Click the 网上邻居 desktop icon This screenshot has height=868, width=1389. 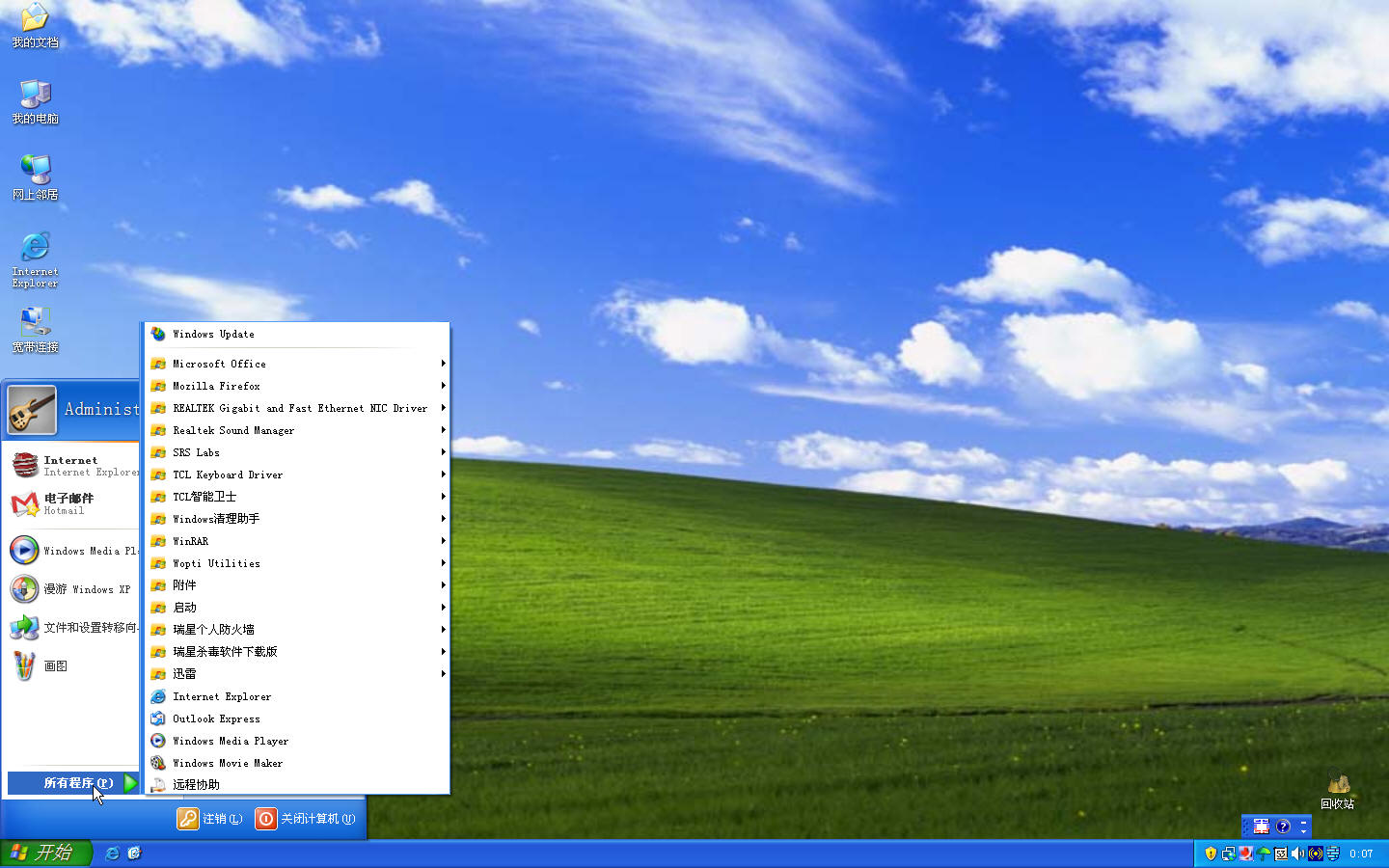pyautogui.click(x=35, y=177)
